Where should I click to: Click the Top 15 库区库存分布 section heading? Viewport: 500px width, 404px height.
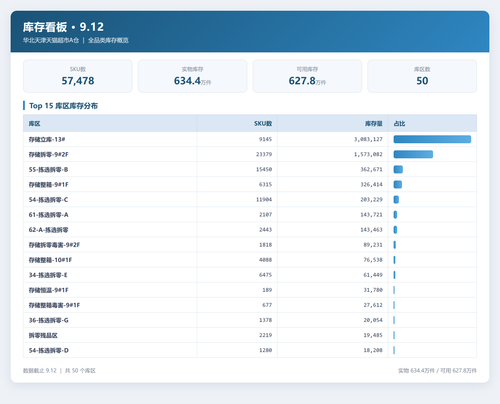coord(63,106)
